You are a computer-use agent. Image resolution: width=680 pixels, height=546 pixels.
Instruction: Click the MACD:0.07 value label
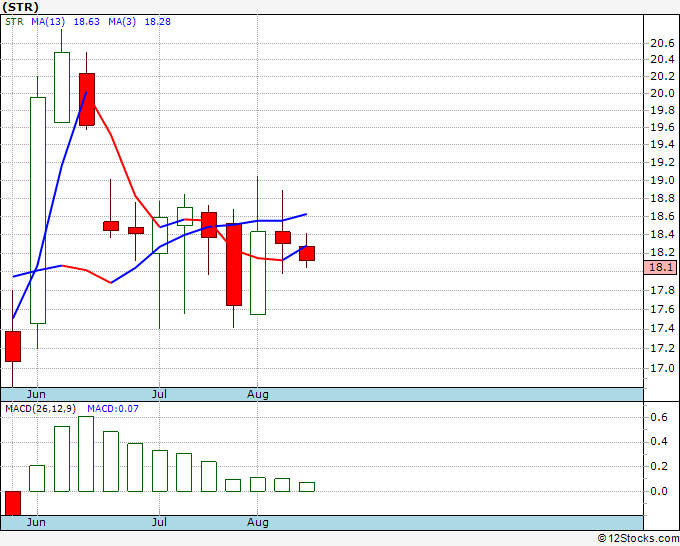tap(113, 409)
